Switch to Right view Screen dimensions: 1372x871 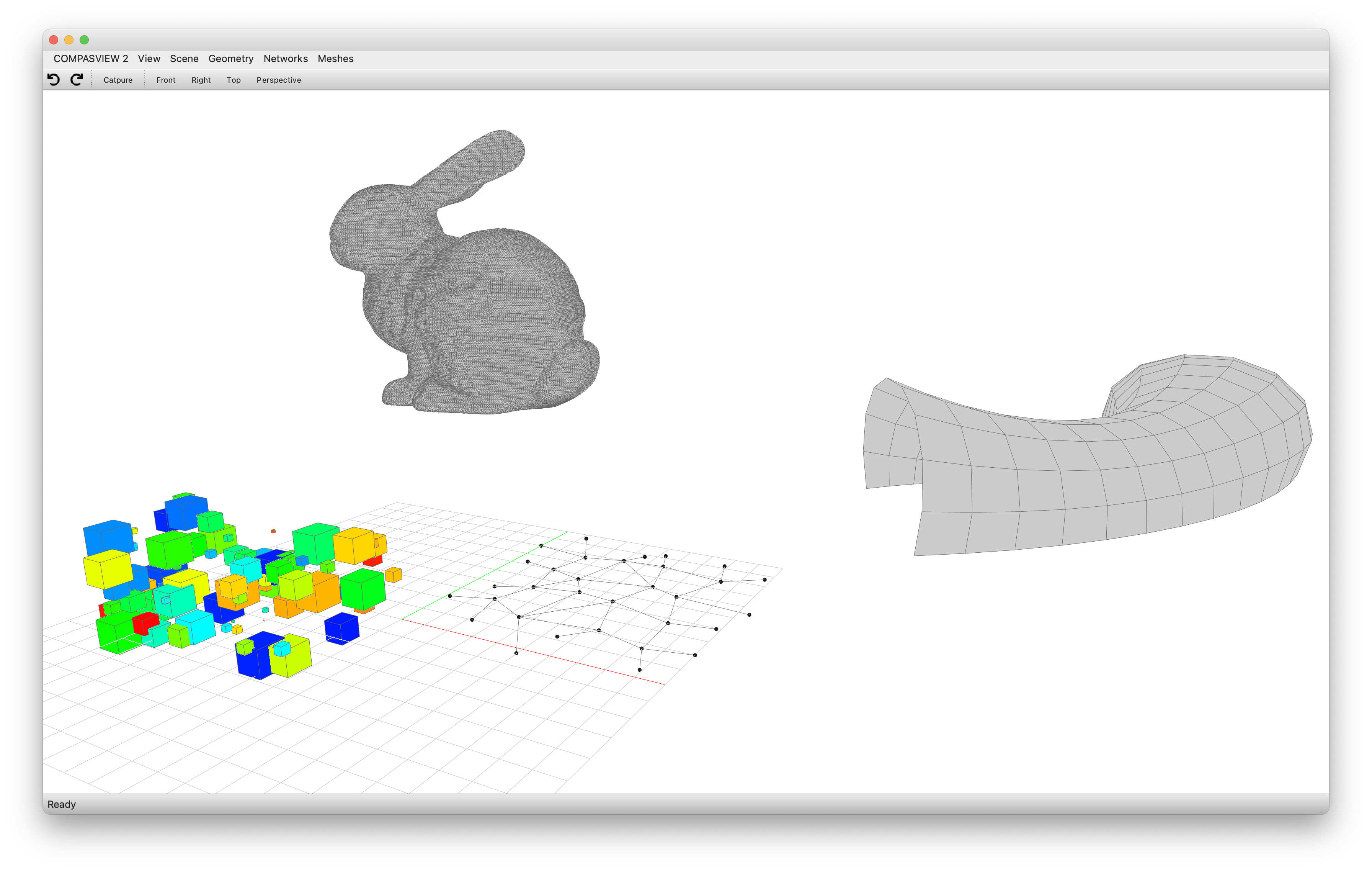coord(201,80)
